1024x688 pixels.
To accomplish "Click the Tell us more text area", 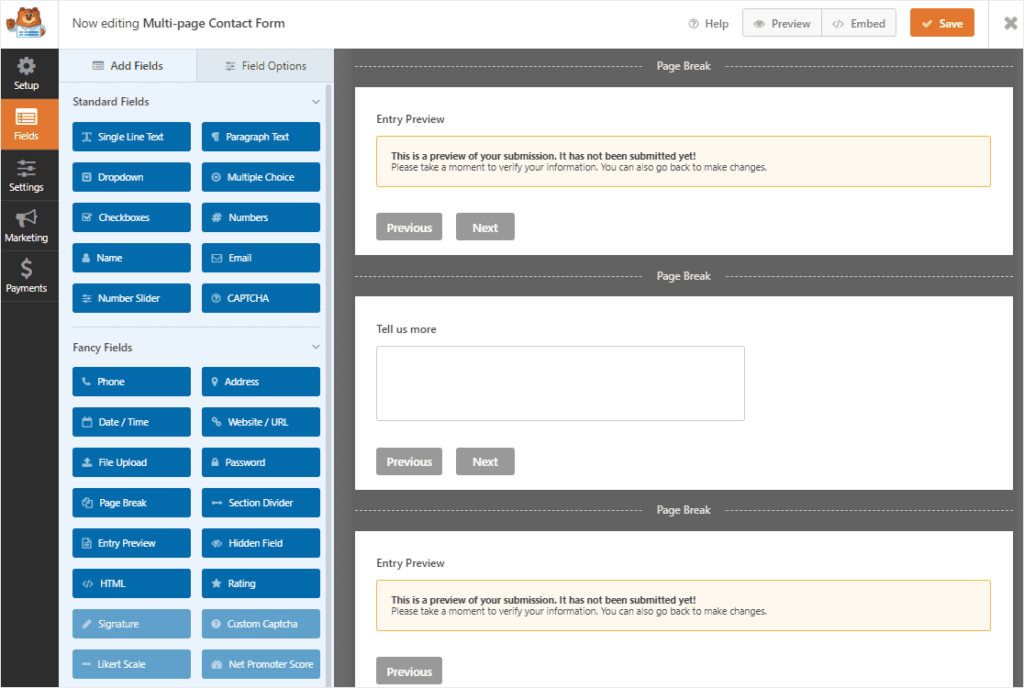I will tap(560, 383).
